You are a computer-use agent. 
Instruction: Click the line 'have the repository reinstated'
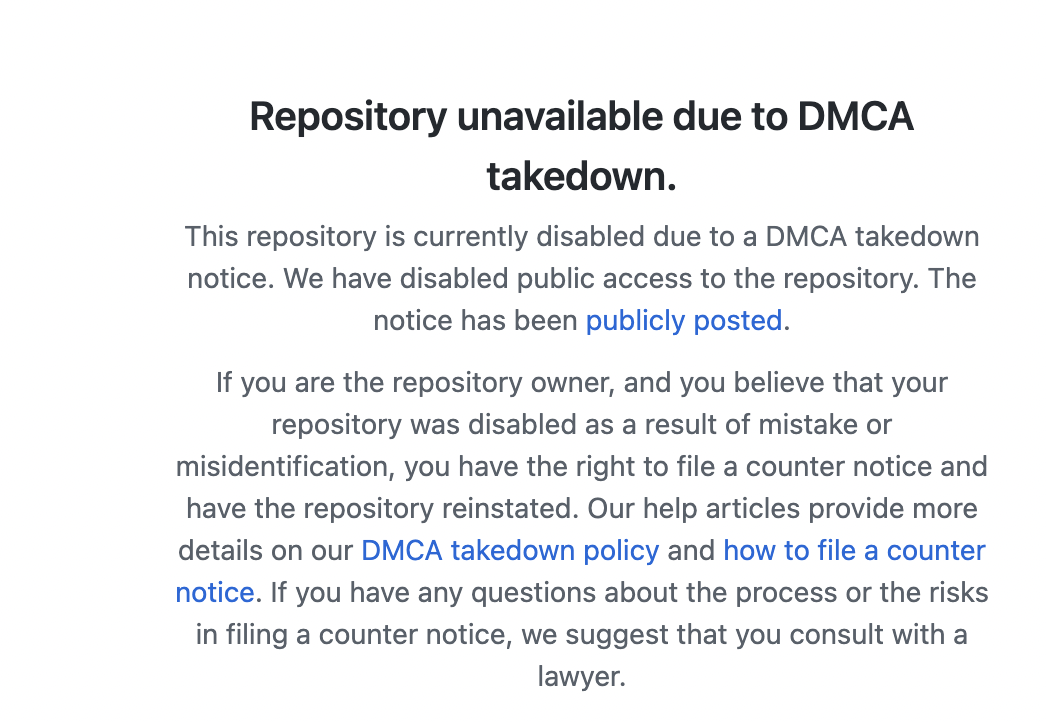[x=582, y=509]
